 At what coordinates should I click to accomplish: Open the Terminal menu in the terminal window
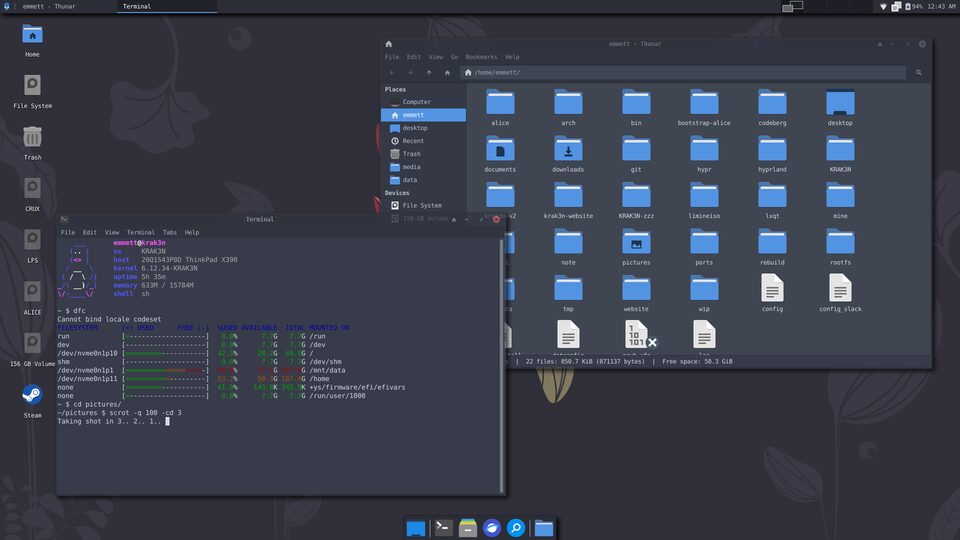[x=141, y=233]
